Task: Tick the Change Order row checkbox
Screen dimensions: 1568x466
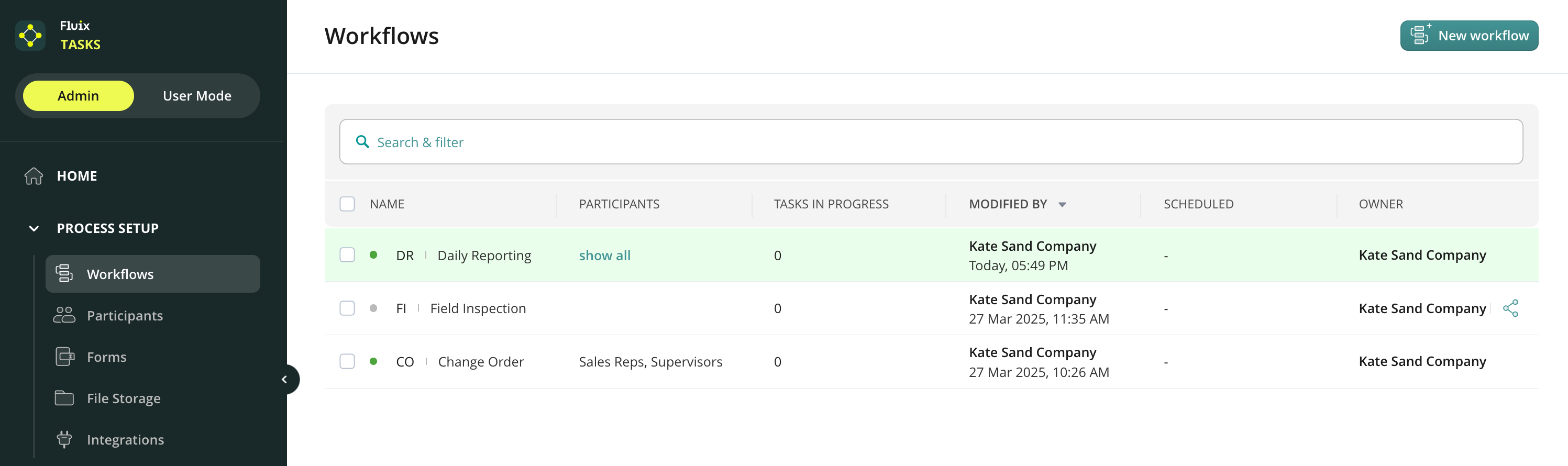Action: 347,361
